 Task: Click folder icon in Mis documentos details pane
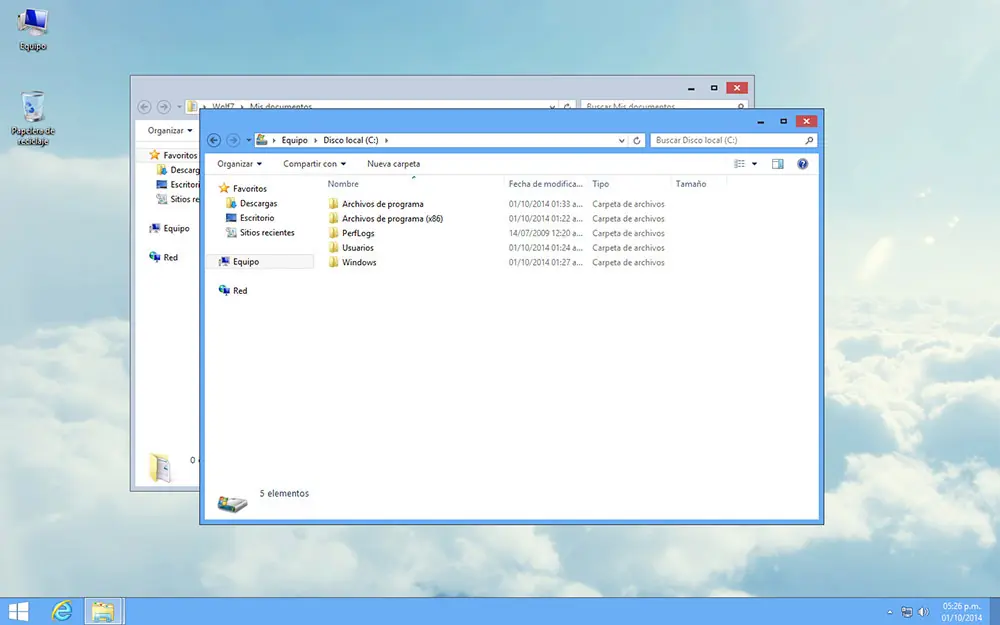159,467
